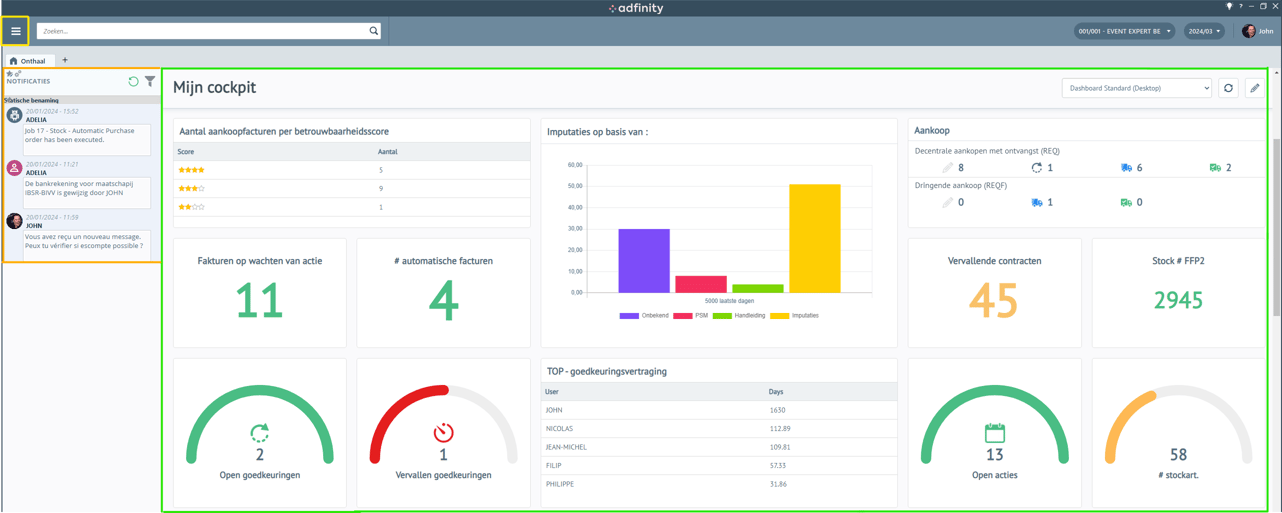The height and width of the screenshot is (513, 1282).
Task: Click the expired approvals stopwatch icon
Action: (x=443, y=432)
